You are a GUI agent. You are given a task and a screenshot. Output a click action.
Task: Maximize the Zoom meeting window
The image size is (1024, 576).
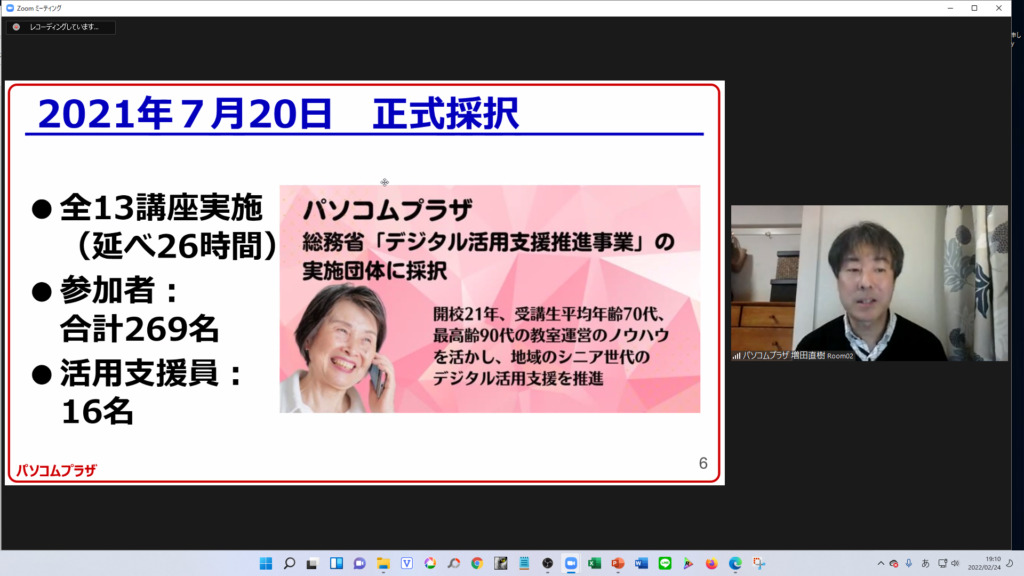tap(974, 8)
